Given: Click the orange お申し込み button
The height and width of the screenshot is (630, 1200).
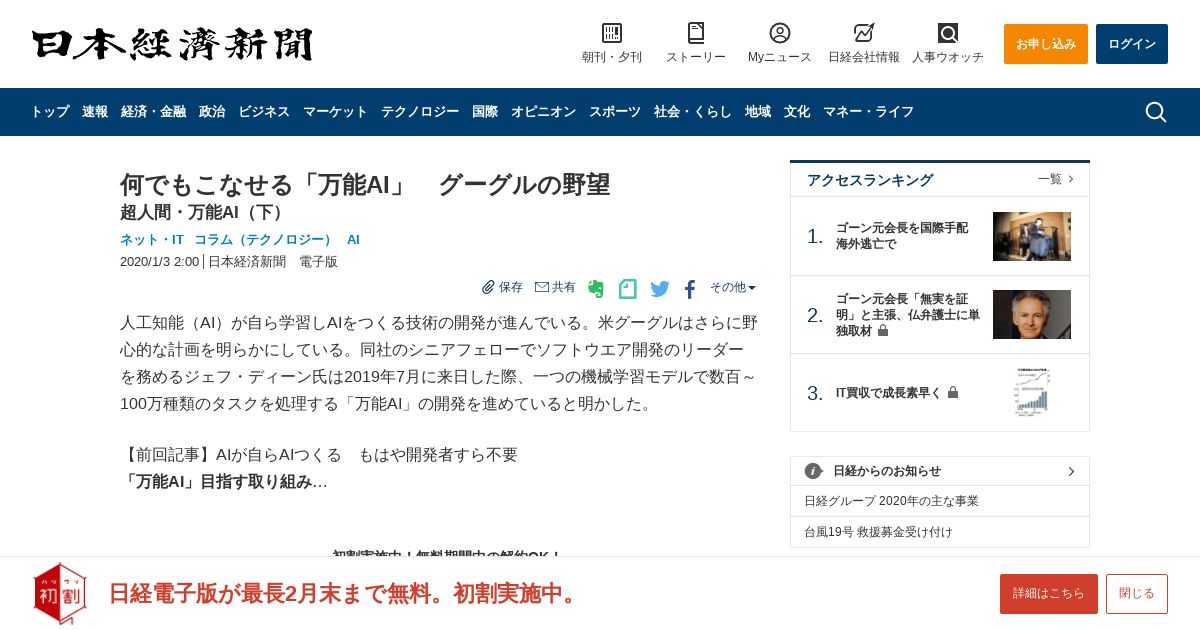Looking at the screenshot, I should click(1046, 44).
